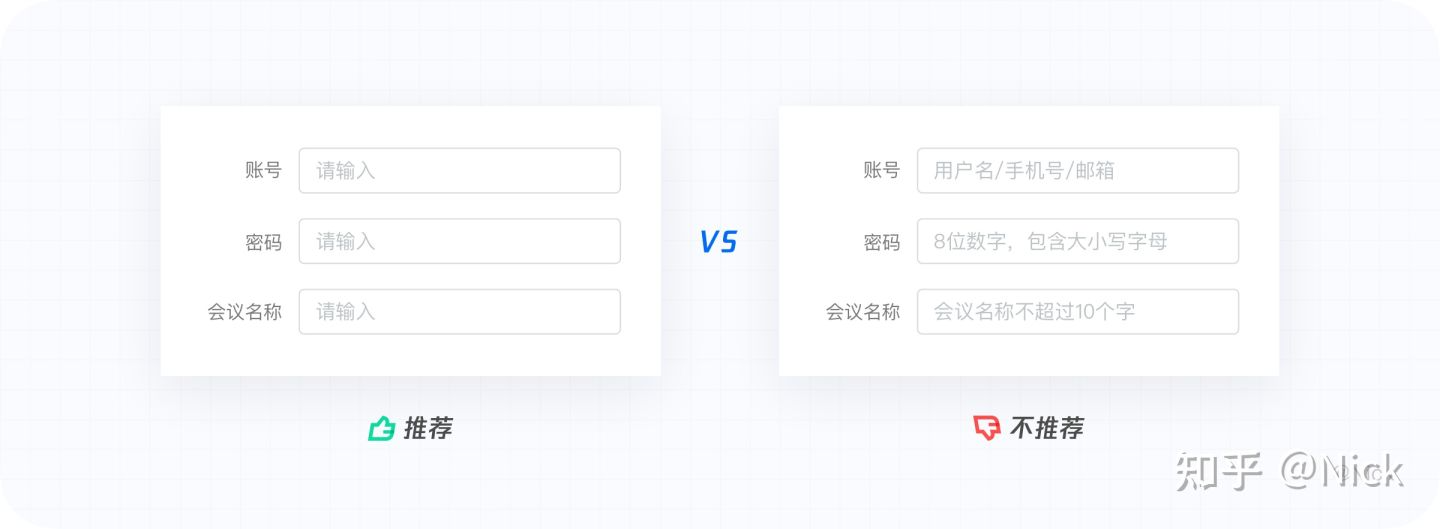The height and width of the screenshot is (529, 1440).
Task: Click the 密码 label in the left form
Action: [263, 242]
